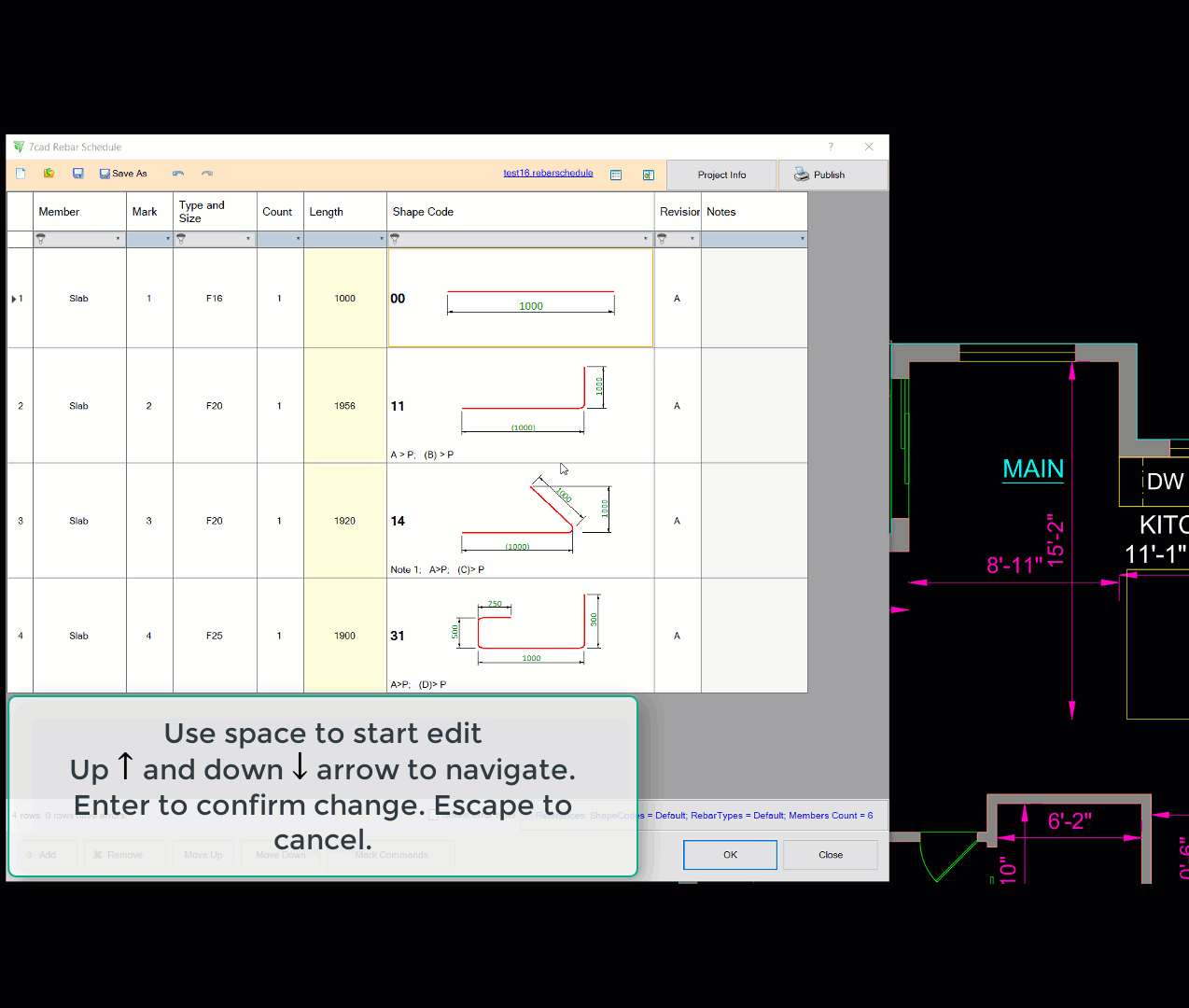Redo the last undone change

[207, 174]
